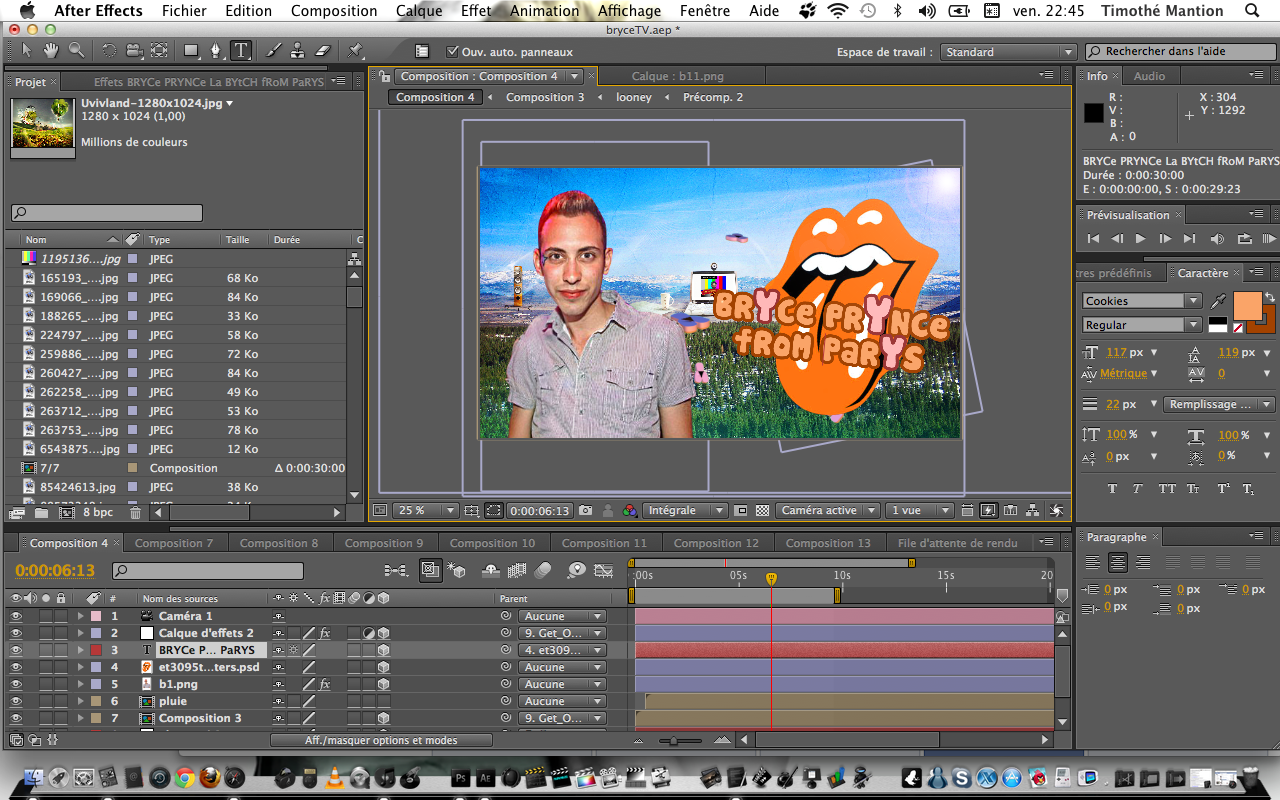Select the Horizontal Type tool
The height and width of the screenshot is (800, 1280).
[x=240, y=50]
